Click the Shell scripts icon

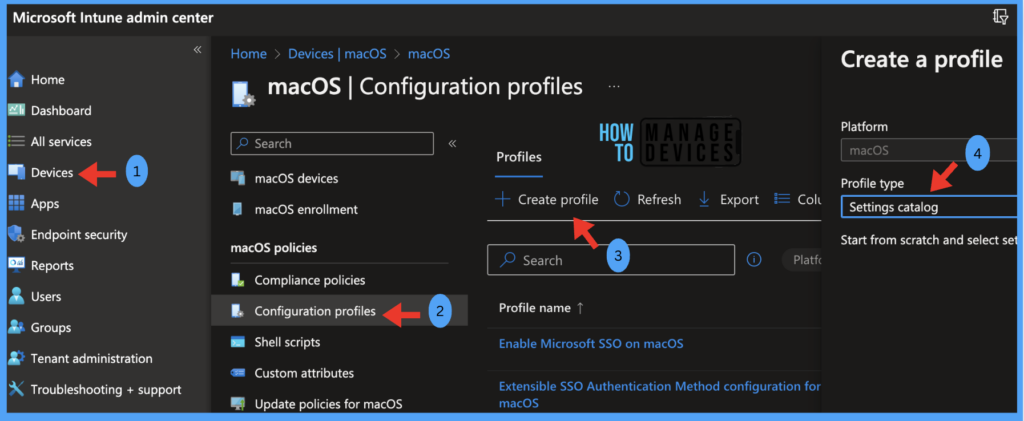(238, 342)
